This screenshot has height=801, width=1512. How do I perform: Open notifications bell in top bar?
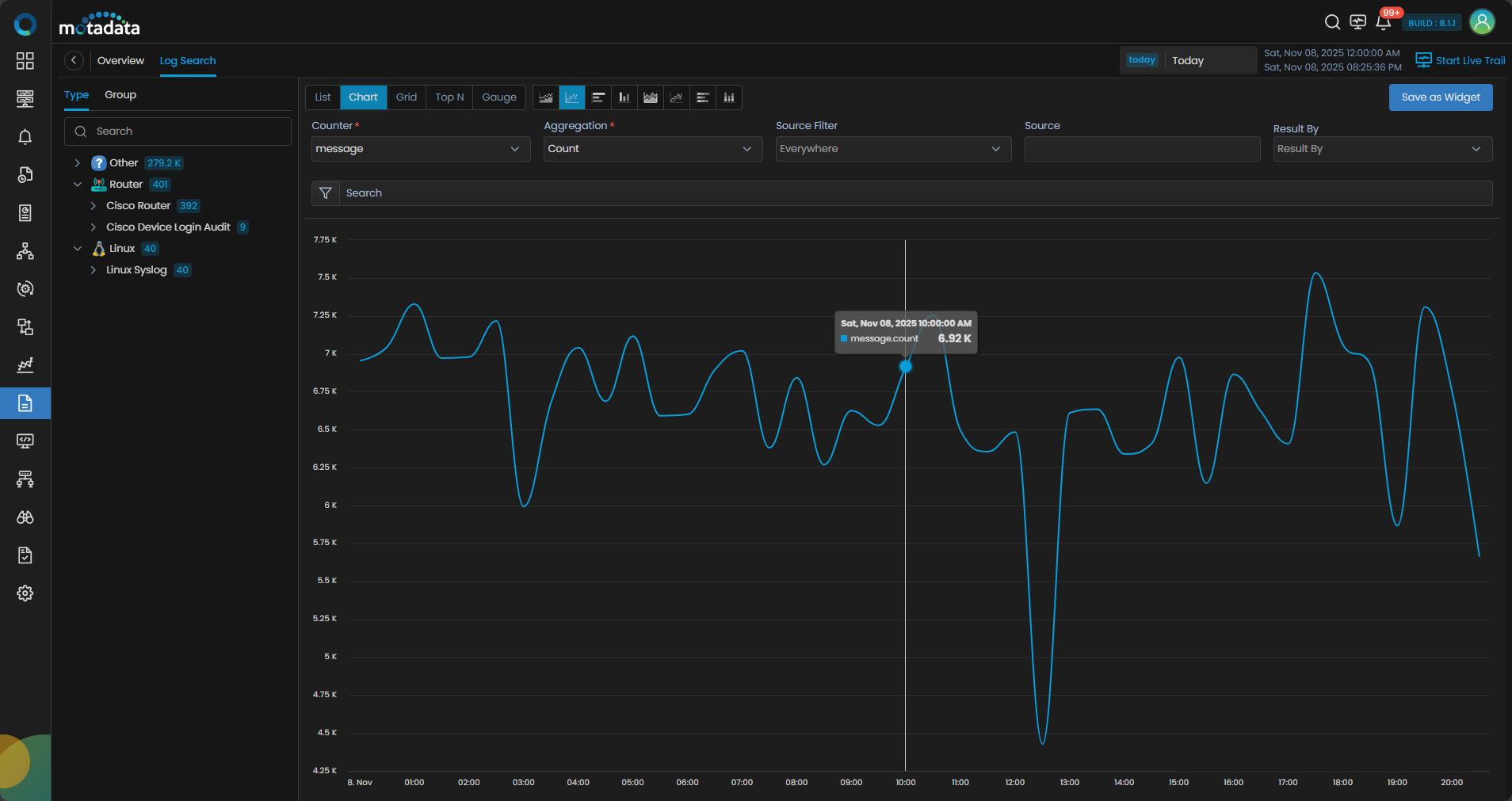pos(1383,22)
